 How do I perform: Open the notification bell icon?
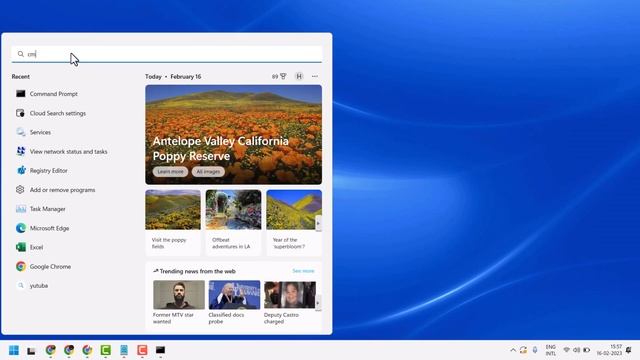tap(629, 350)
